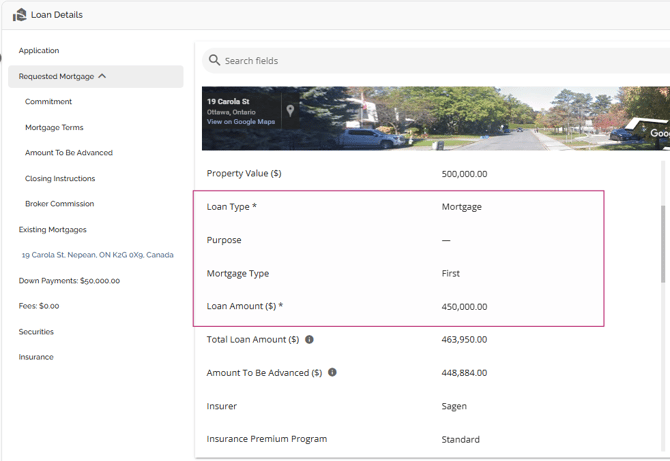This screenshot has width=670, height=461.
Task: Click the search magnifier icon
Action: point(214,61)
